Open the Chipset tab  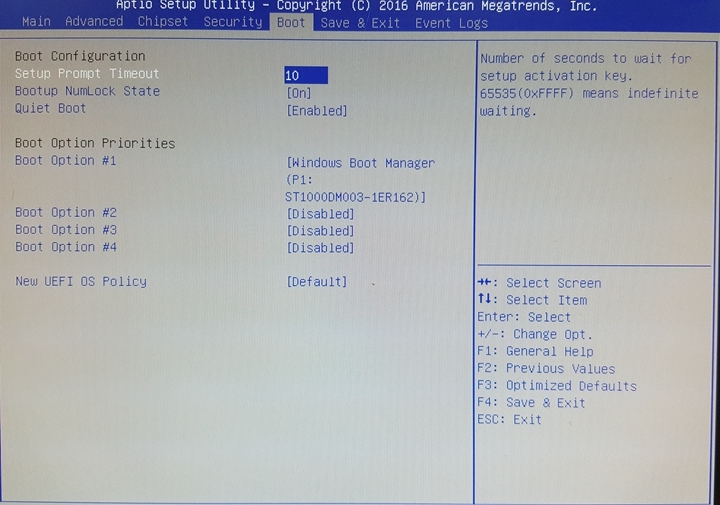tap(163, 22)
